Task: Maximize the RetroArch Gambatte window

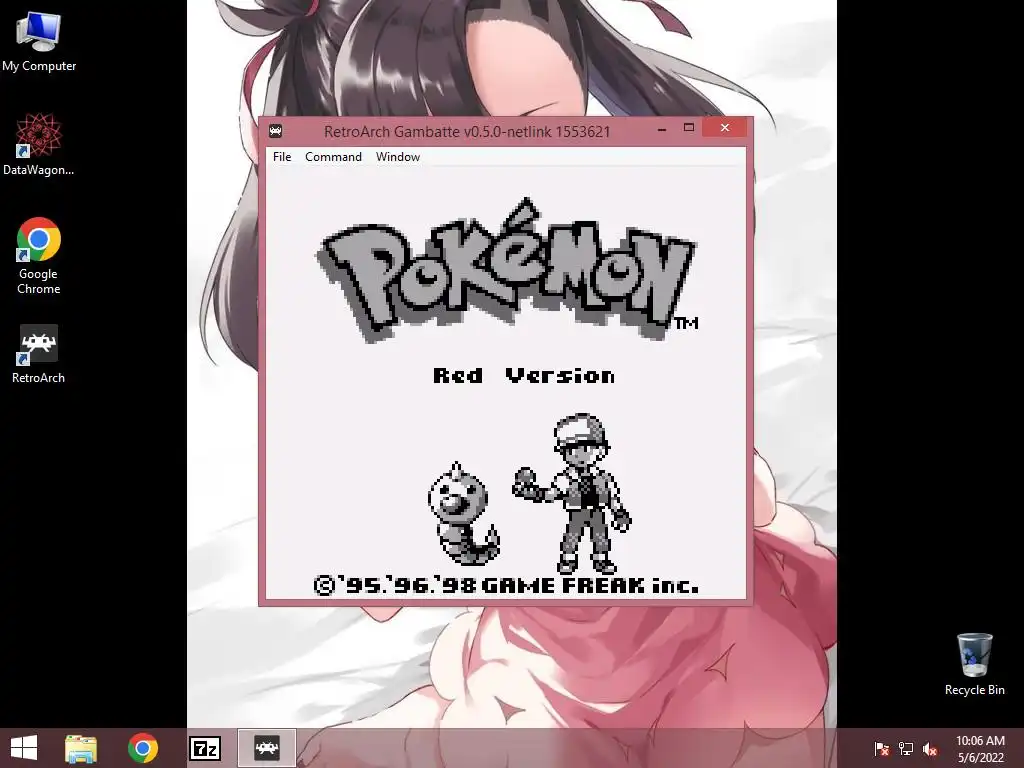Action: click(x=688, y=128)
